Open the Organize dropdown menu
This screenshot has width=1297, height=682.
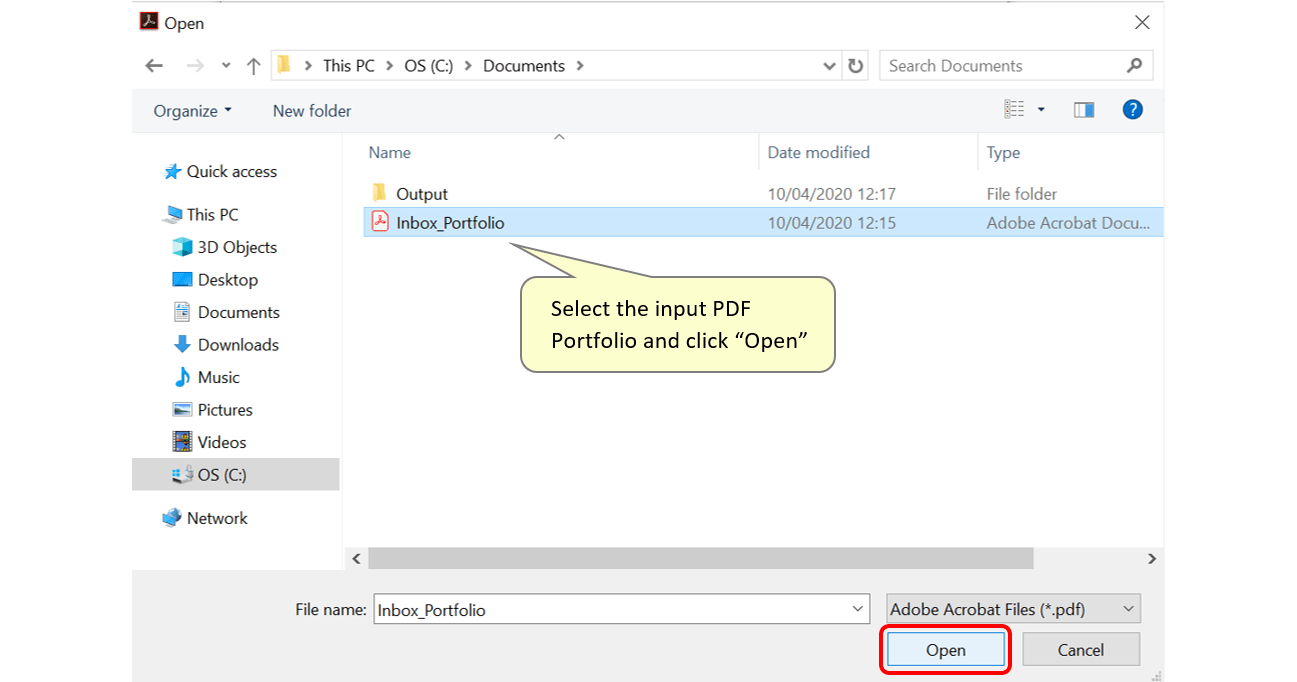pos(192,111)
